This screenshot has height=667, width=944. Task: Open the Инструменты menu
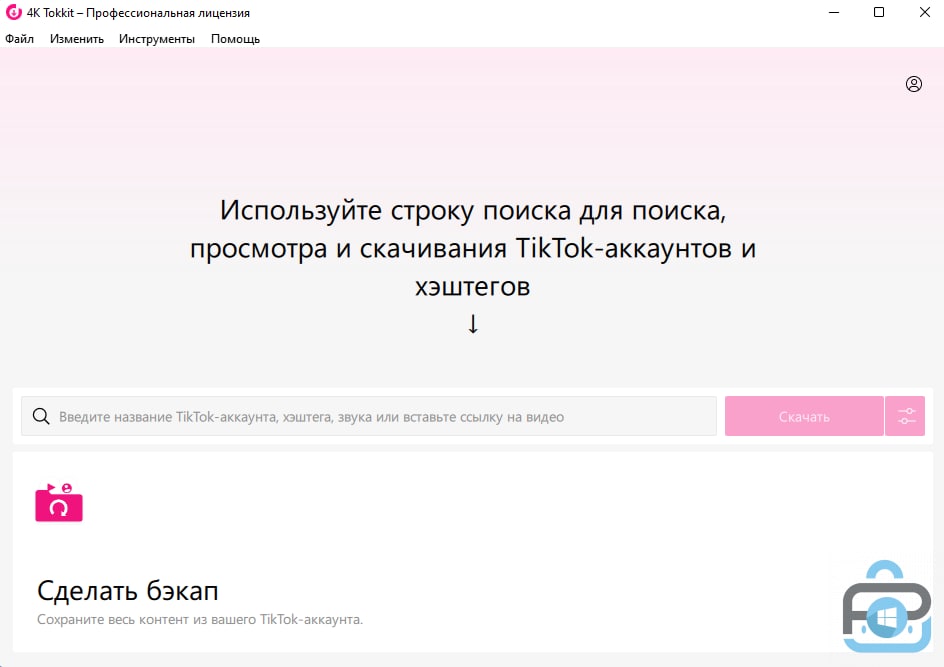pos(157,39)
